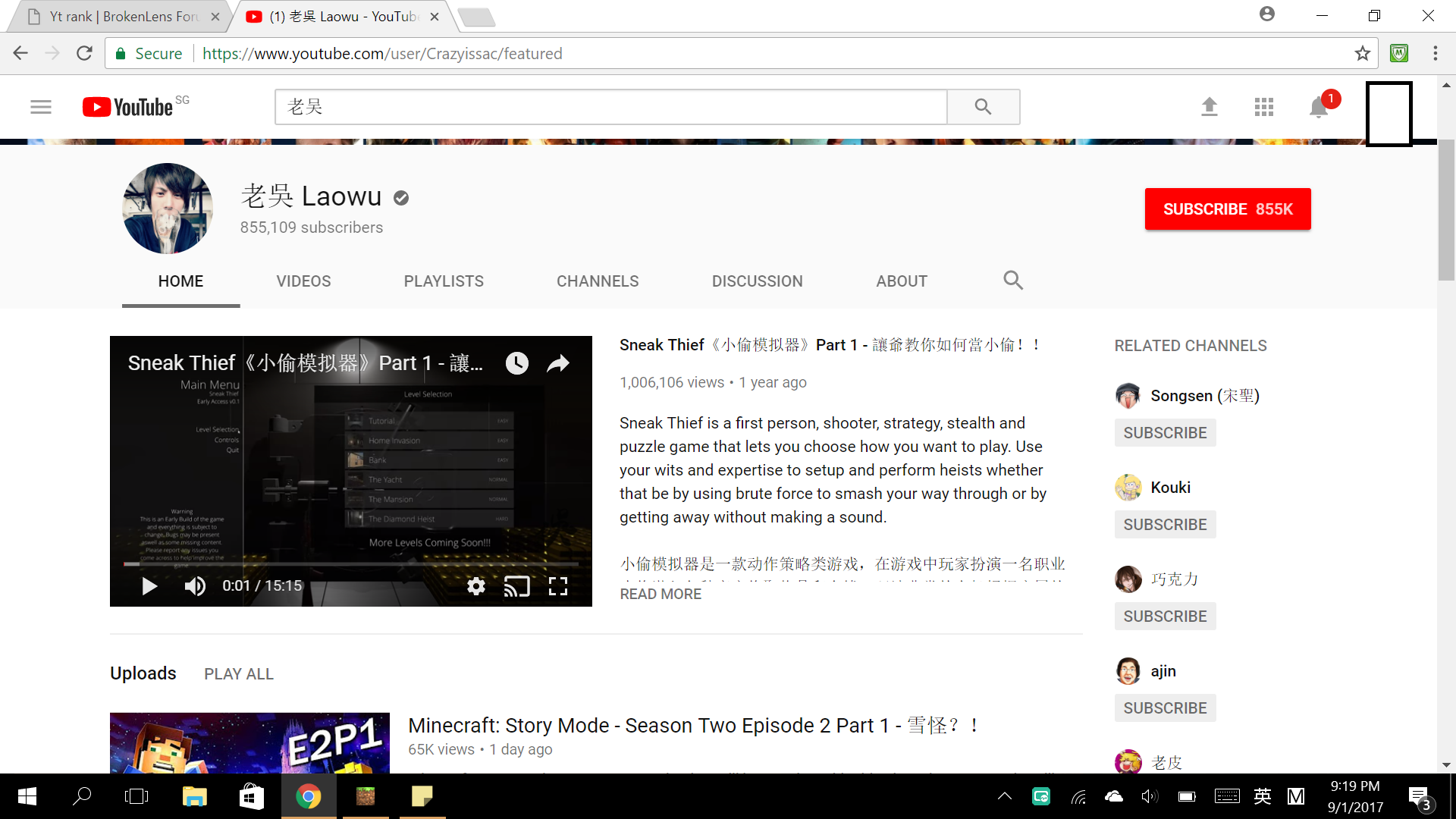Reload the current page

[84, 53]
